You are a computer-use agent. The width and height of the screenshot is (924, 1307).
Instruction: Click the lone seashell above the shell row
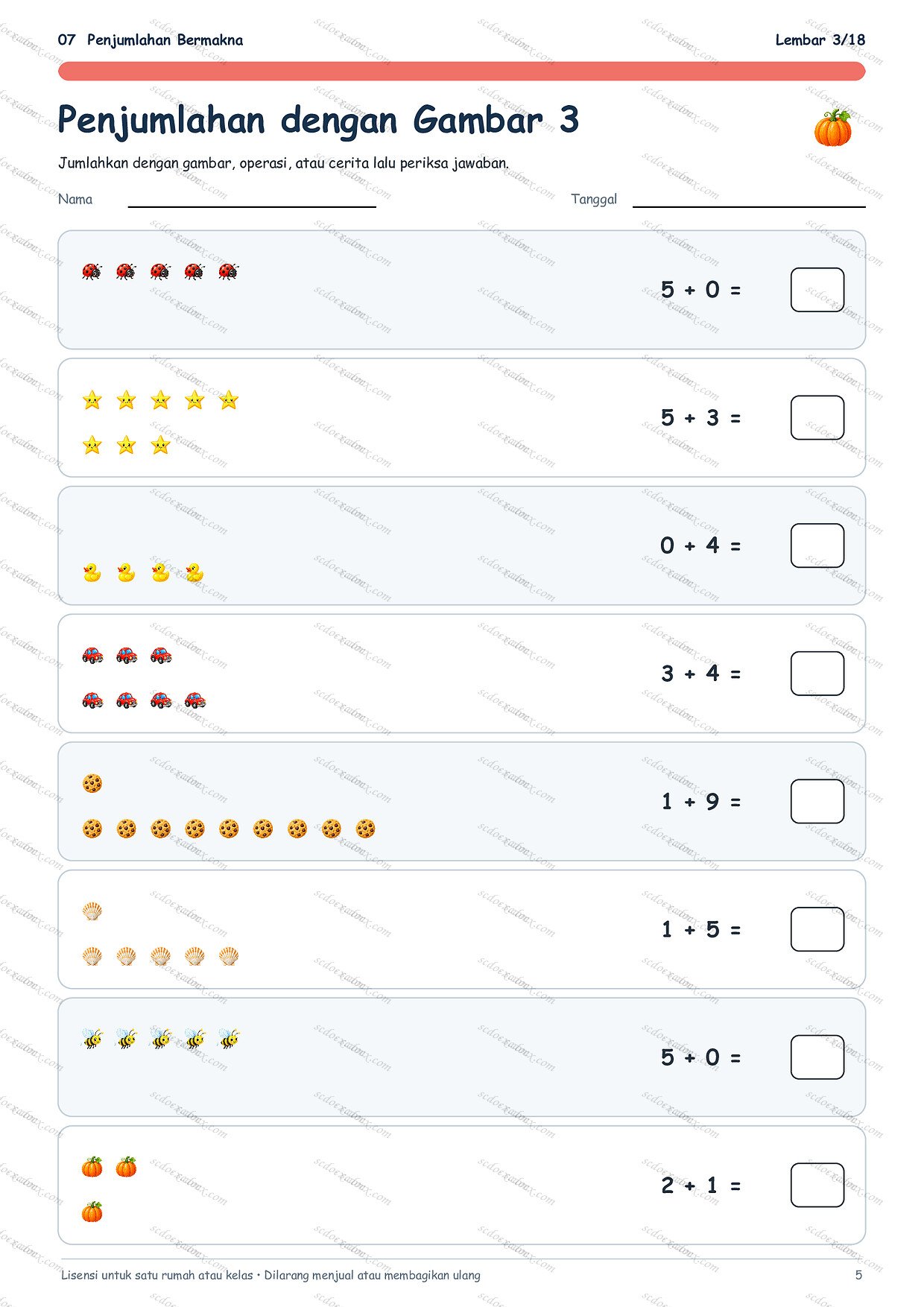[92, 911]
